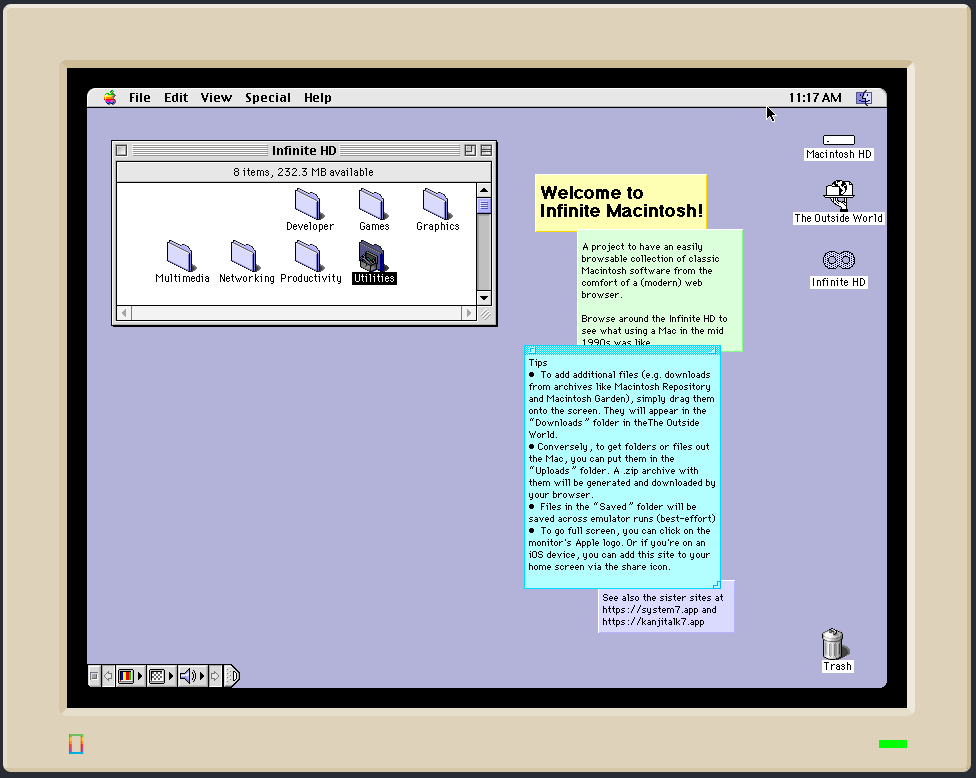Viewport: 976px width, 778px height.
Task: Click the Trash icon on the desktop
Action: 834,644
